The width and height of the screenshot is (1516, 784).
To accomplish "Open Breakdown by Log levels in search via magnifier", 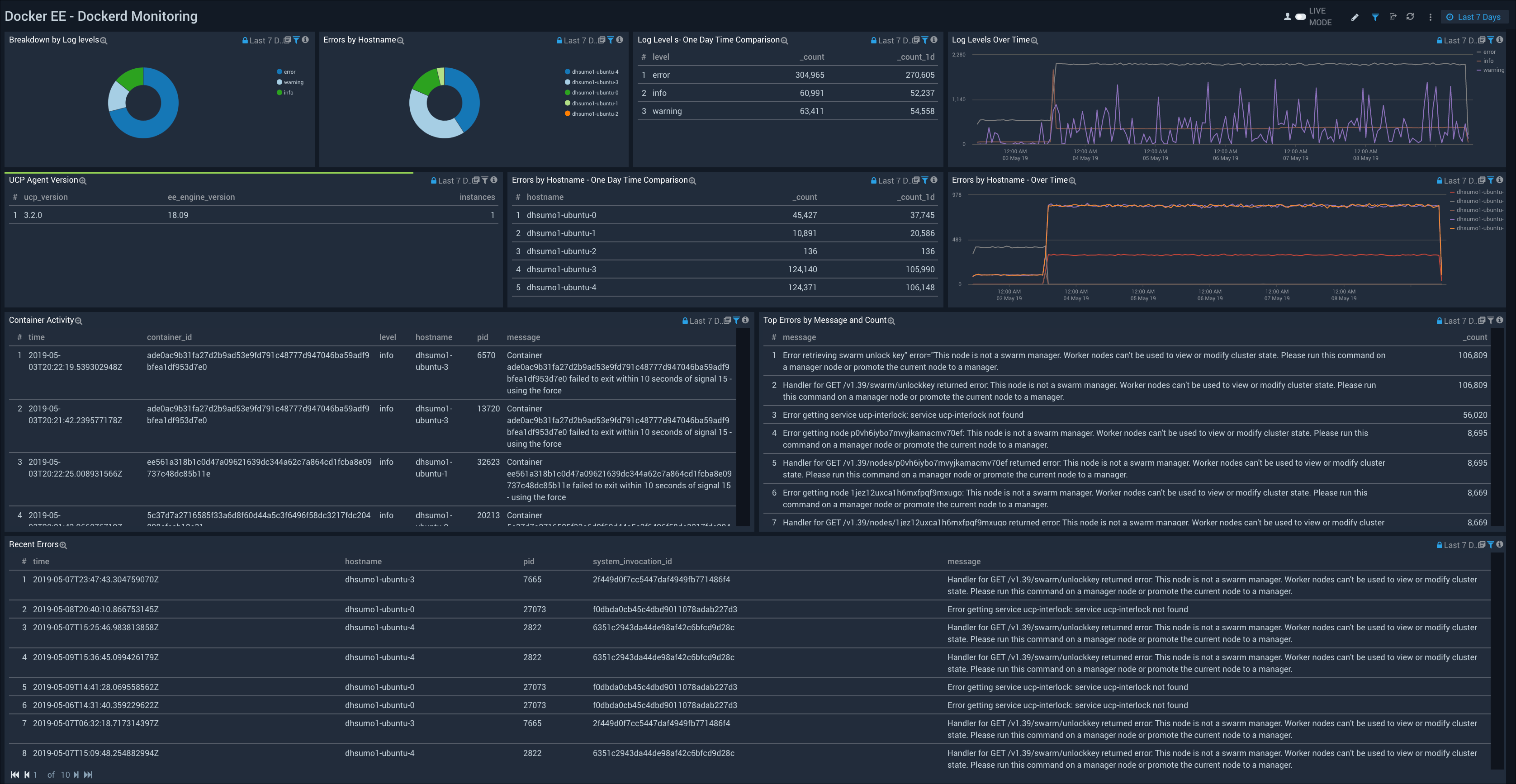I will (104, 41).
